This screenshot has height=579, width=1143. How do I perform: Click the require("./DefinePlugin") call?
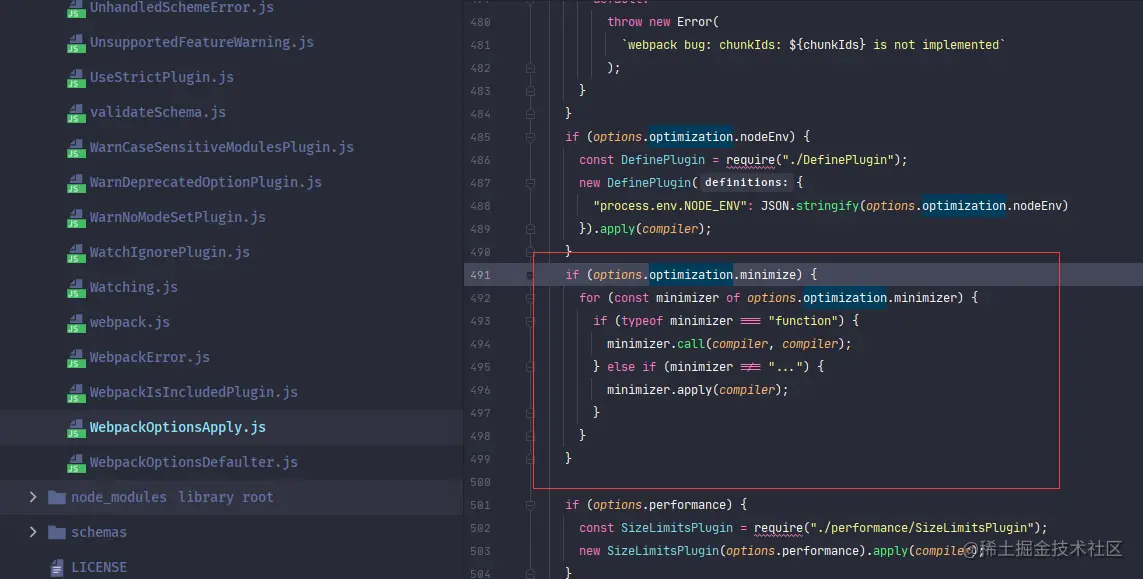pos(814,160)
